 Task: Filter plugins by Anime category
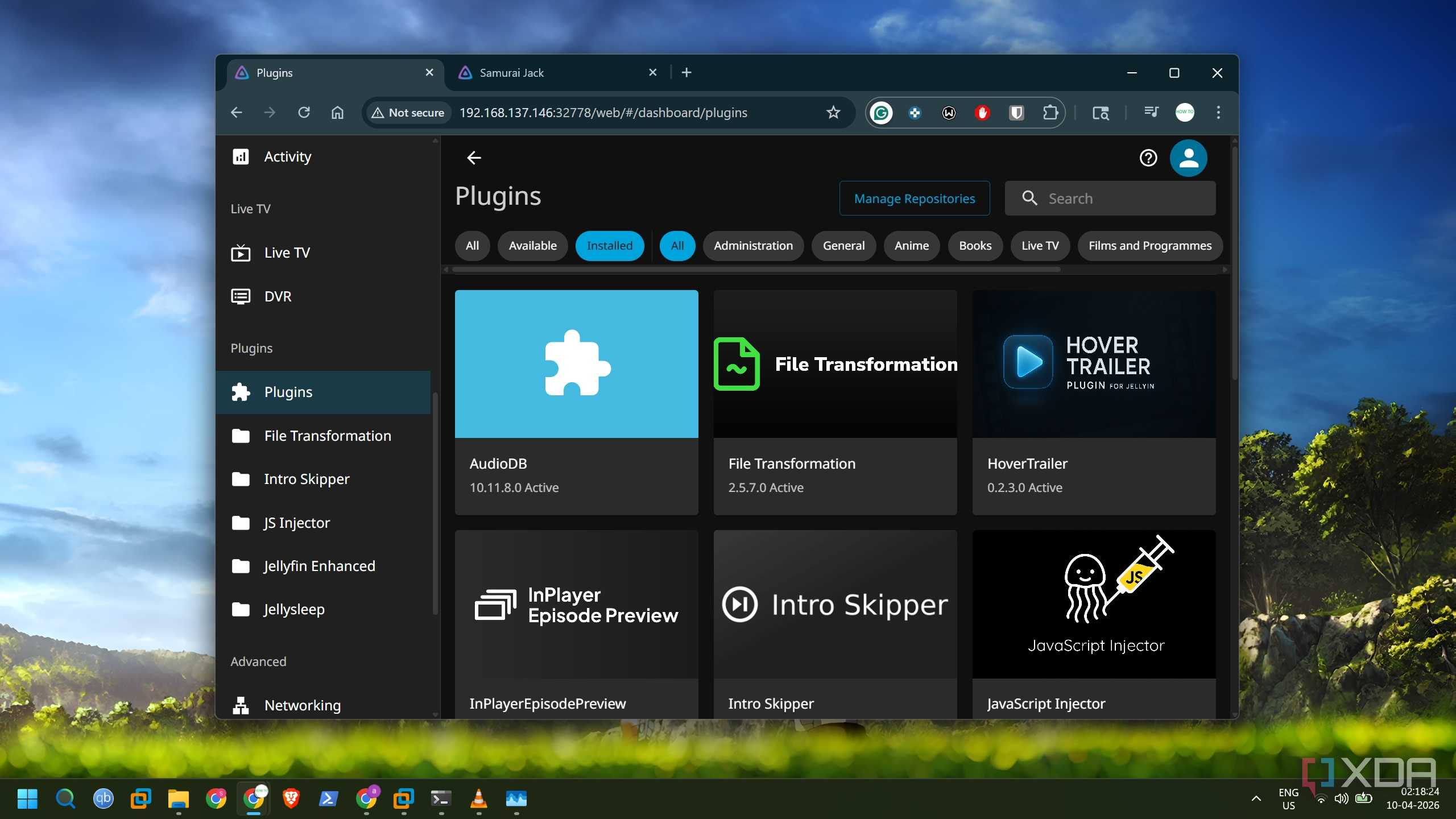(x=911, y=246)
